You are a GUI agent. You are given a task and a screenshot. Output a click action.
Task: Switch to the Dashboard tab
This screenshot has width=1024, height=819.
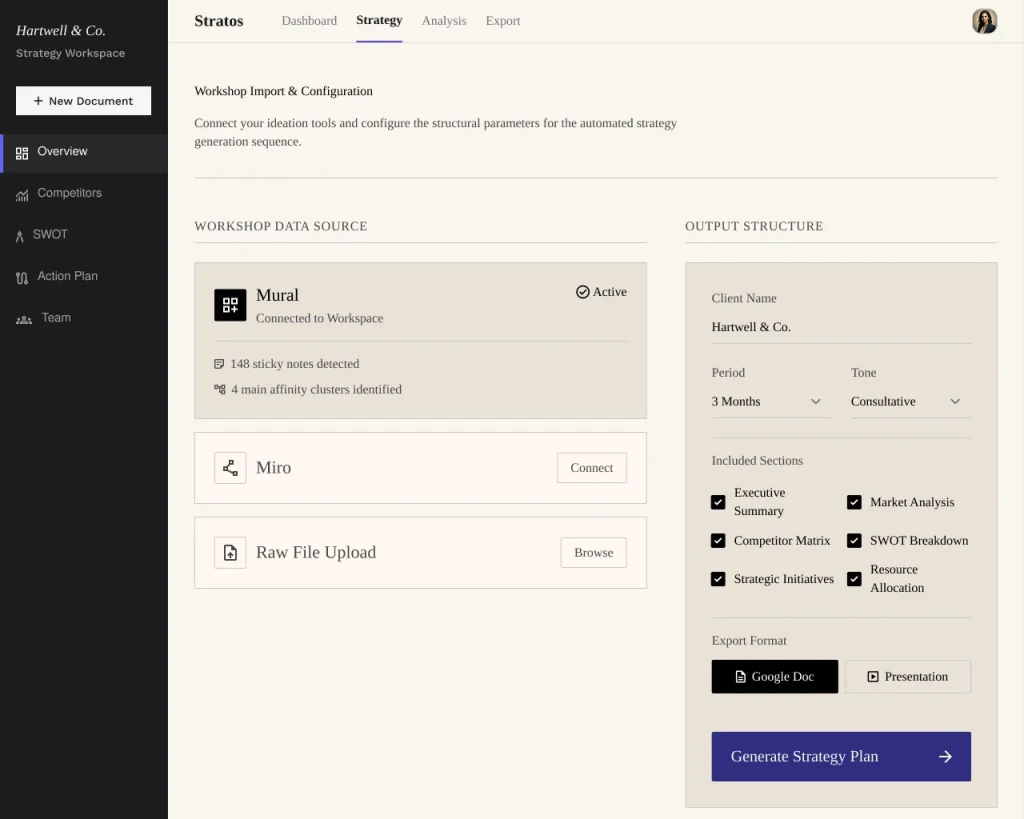[x=310, y=21]
